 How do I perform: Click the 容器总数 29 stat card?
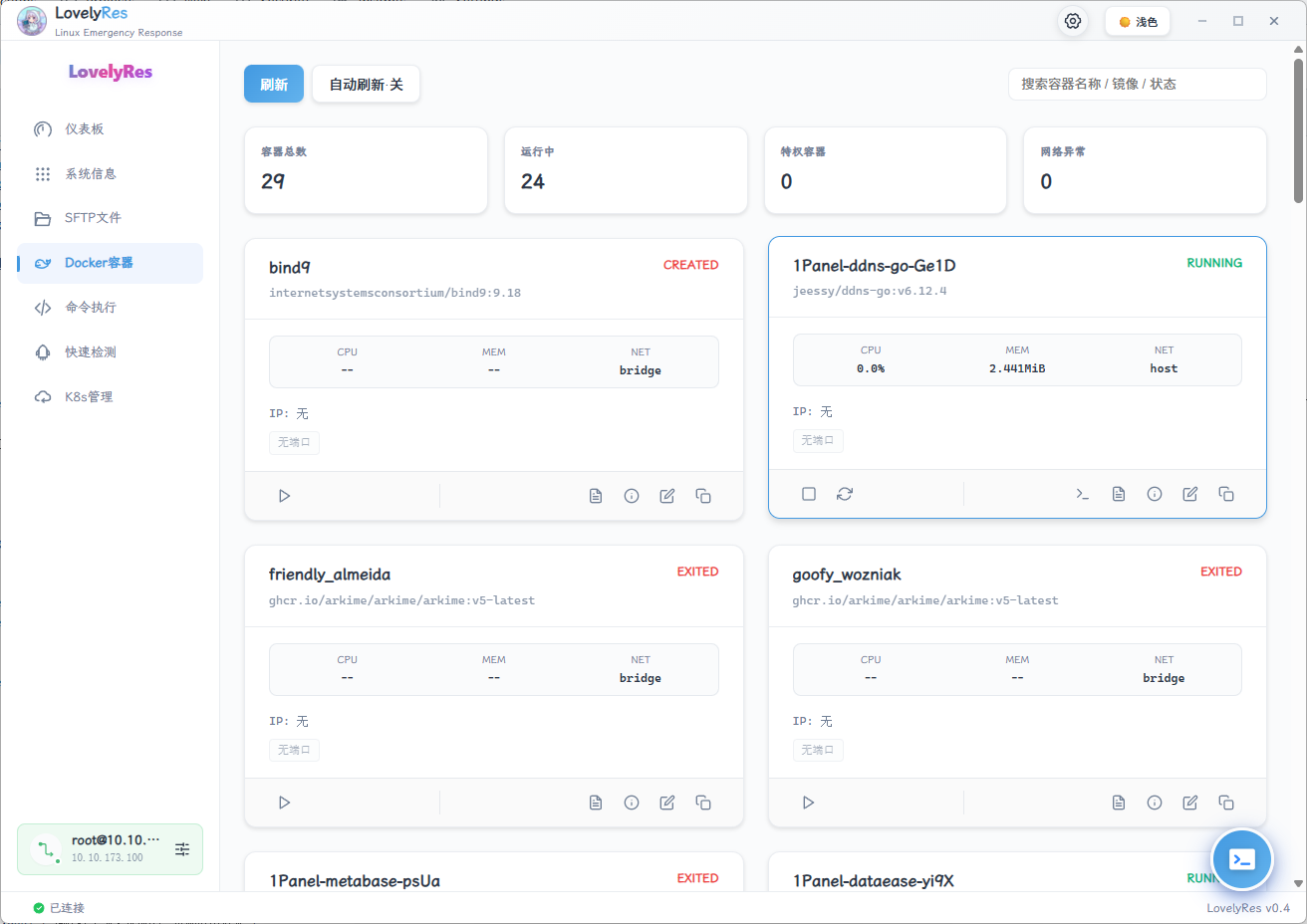pos(366,170)
